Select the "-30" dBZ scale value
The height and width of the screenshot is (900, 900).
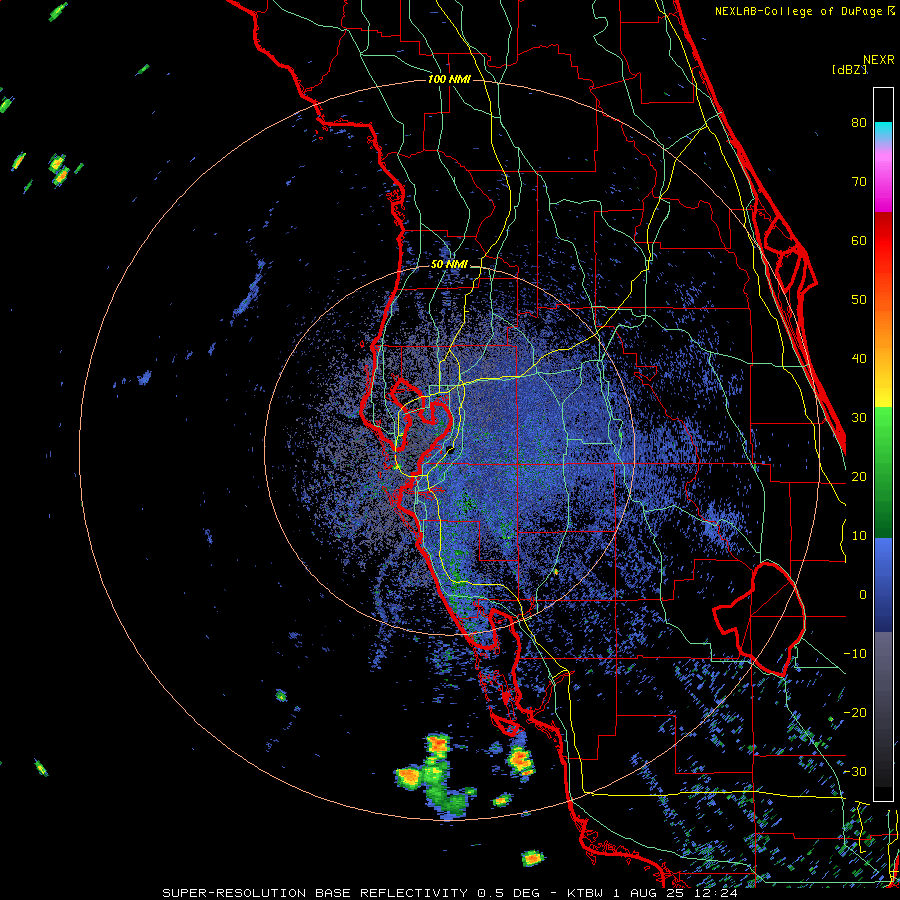coord(855,772)
